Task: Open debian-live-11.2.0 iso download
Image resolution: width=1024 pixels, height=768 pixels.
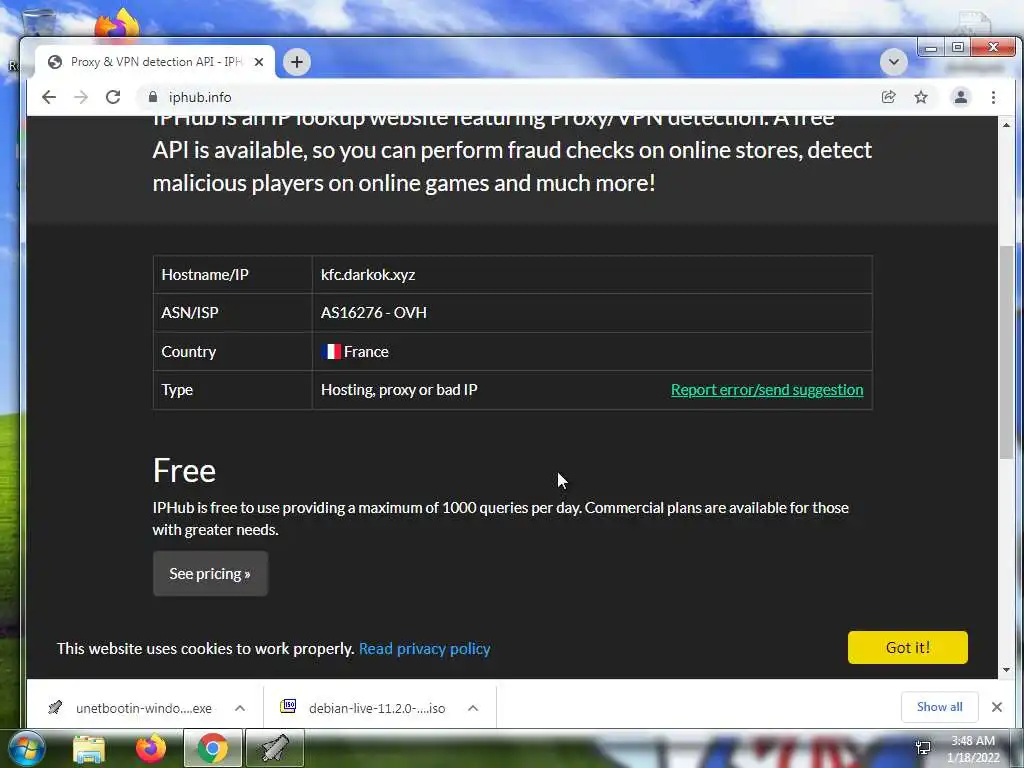Action: [364, 708]
